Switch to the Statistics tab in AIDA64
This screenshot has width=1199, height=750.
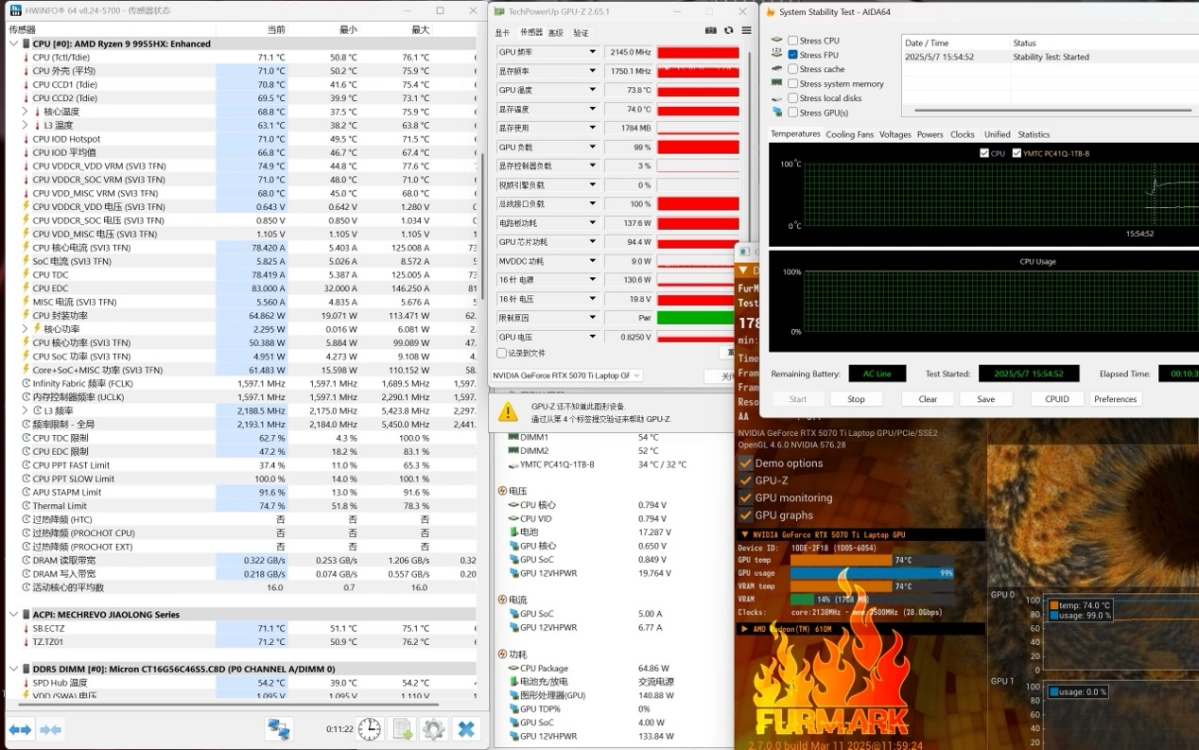(x=1033, y=134)
